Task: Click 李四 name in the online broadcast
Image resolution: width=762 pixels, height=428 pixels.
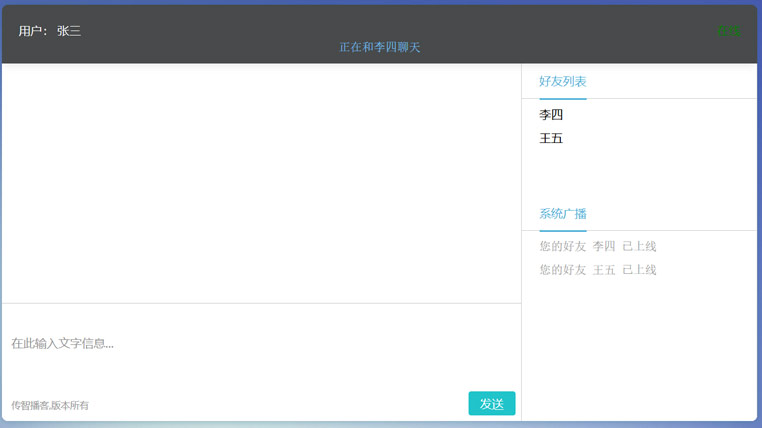Action: (x=604, y=246)
